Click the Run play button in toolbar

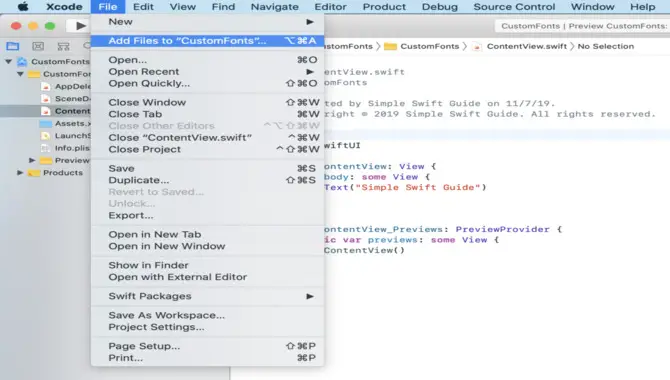coord(81,26)
